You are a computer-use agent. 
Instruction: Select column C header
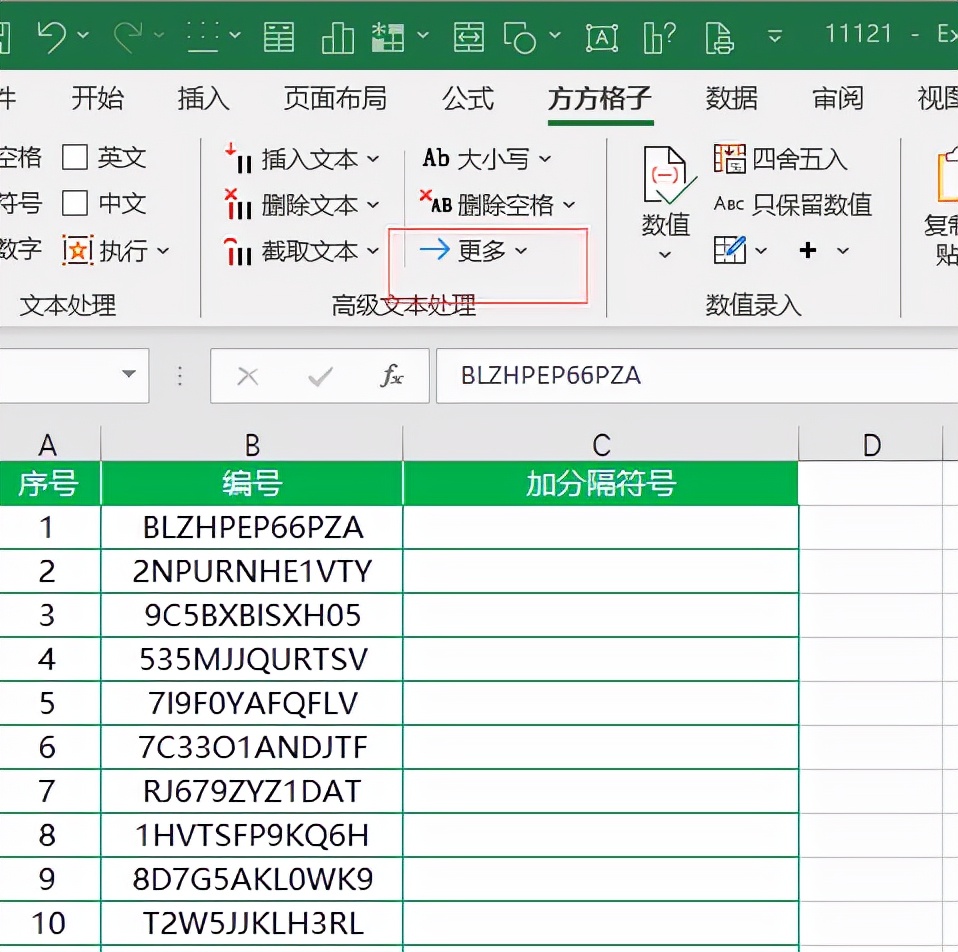(601, 444)
